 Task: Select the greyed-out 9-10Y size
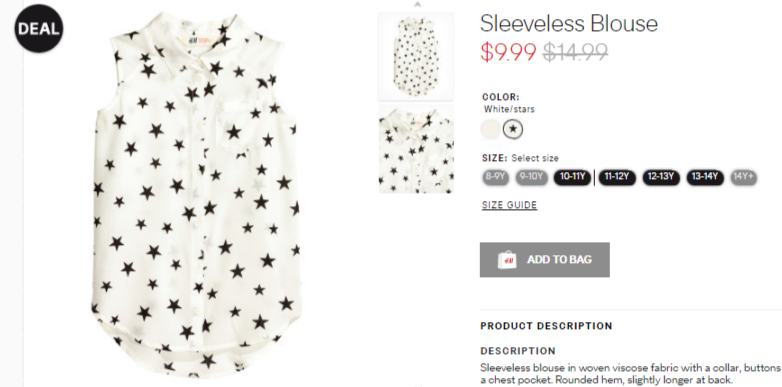pos(532,177)
